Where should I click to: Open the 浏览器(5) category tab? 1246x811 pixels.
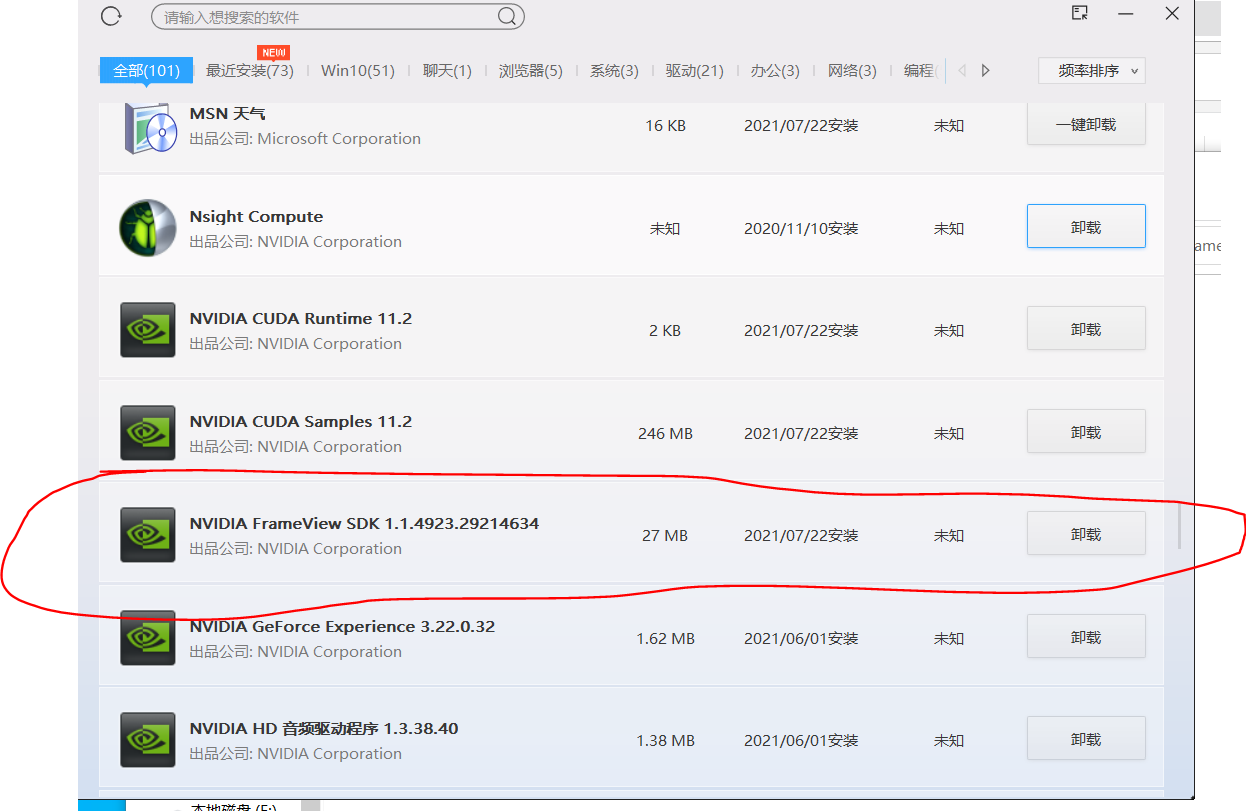(531, 71)
